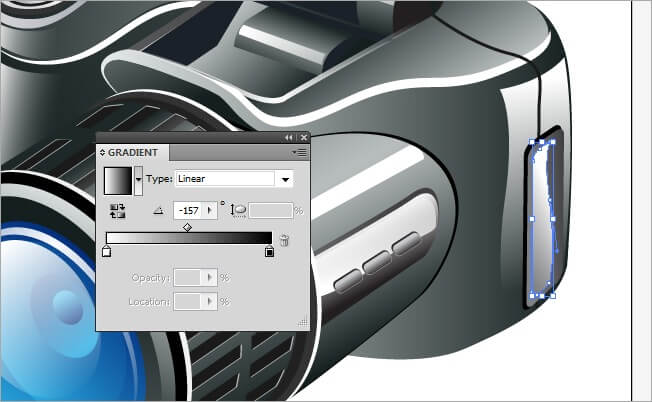
Task: Select the black gradient color stop
Action: (269, 253)
